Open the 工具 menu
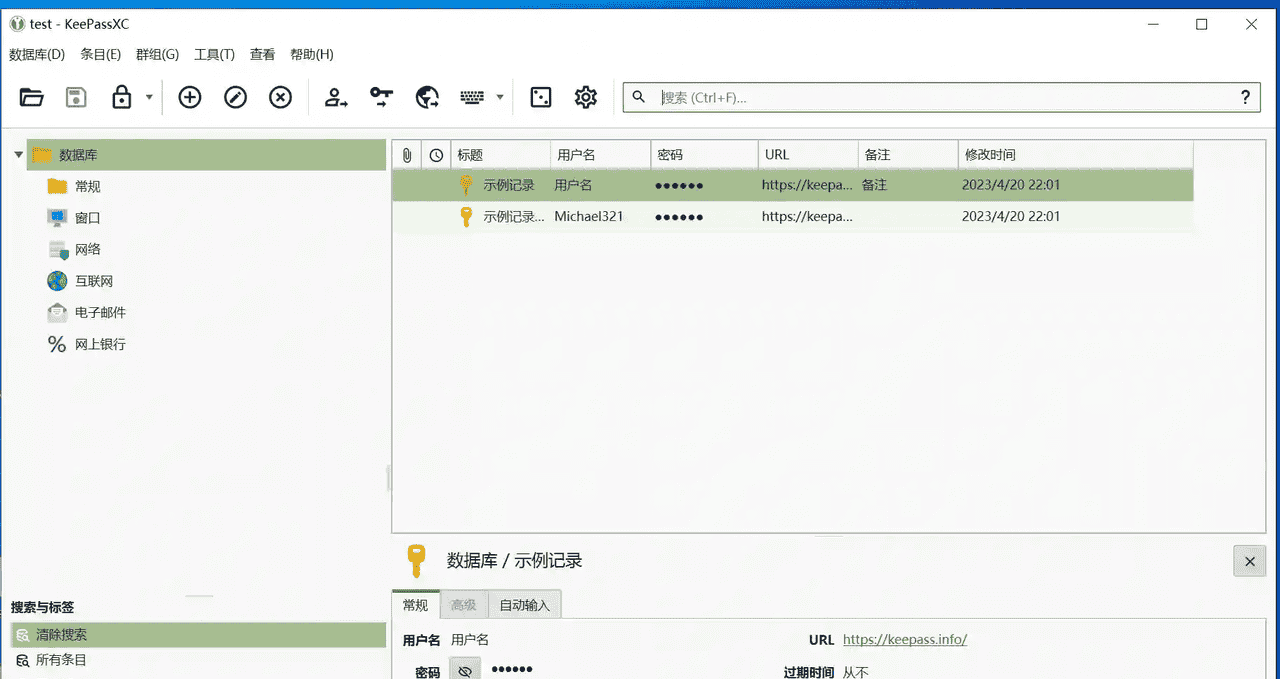 pos(213,54)
